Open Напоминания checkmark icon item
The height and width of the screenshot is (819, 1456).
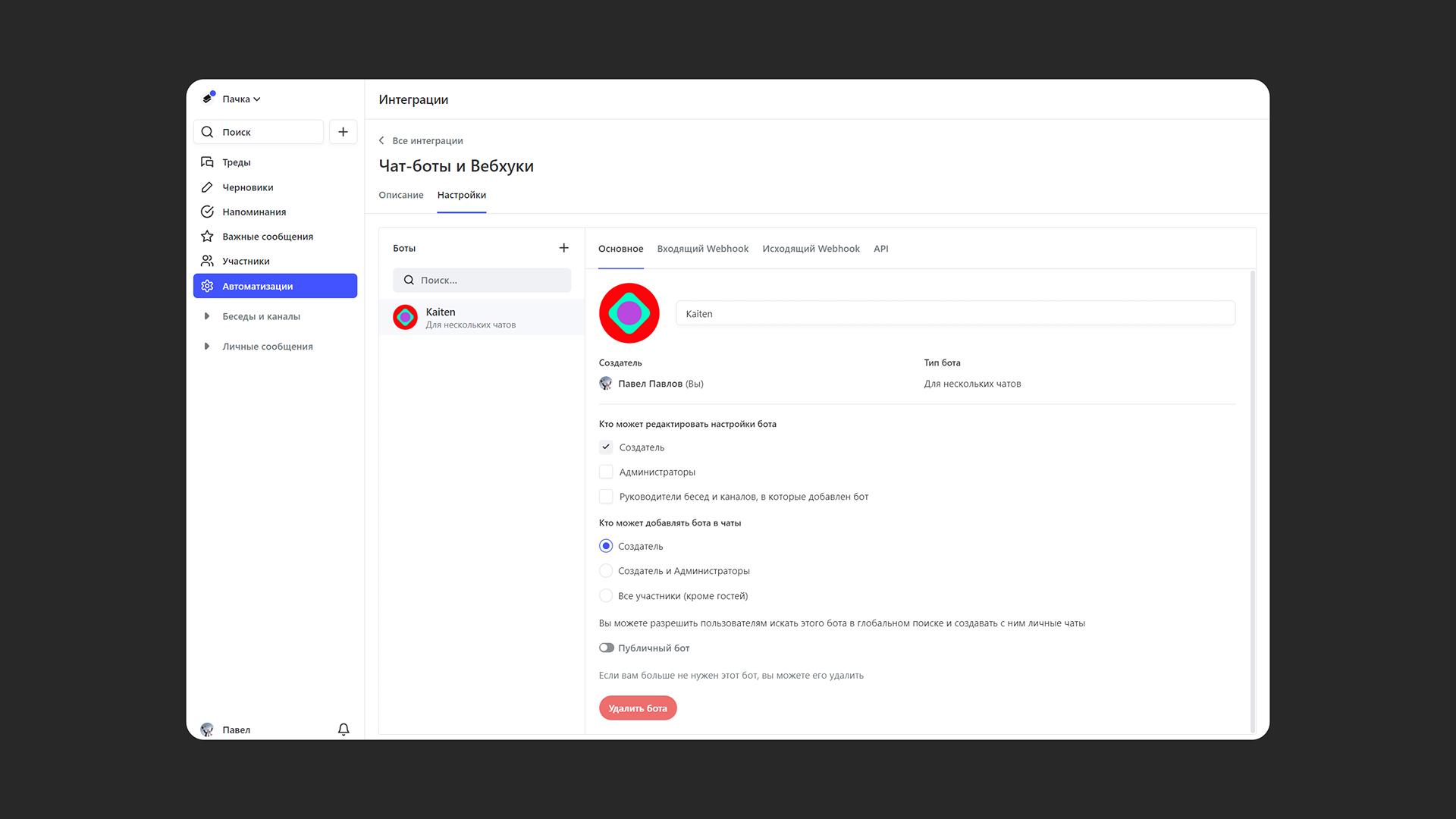[x=253, y=212]
